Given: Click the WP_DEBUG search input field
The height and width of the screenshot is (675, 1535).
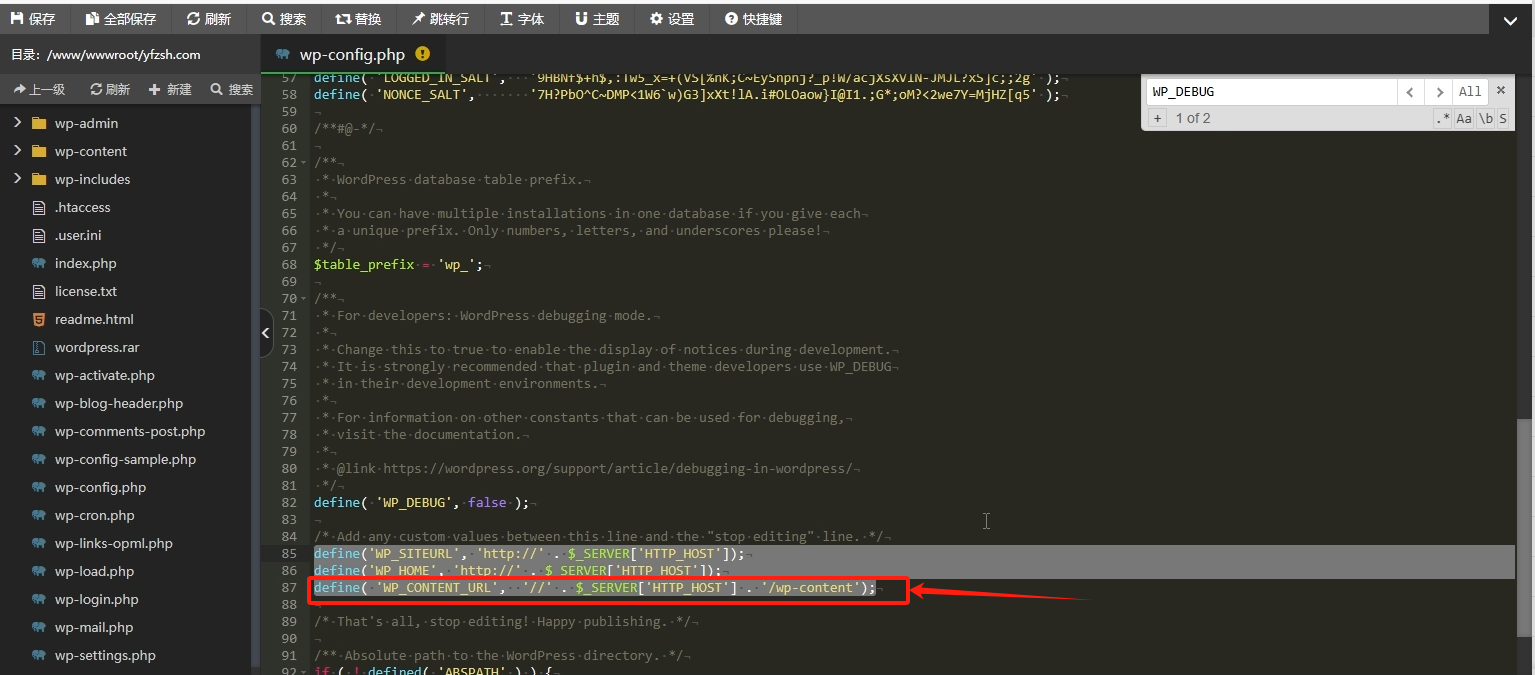Looking at the screenshot, I should pyautogui.click(x=1270, y=92).
